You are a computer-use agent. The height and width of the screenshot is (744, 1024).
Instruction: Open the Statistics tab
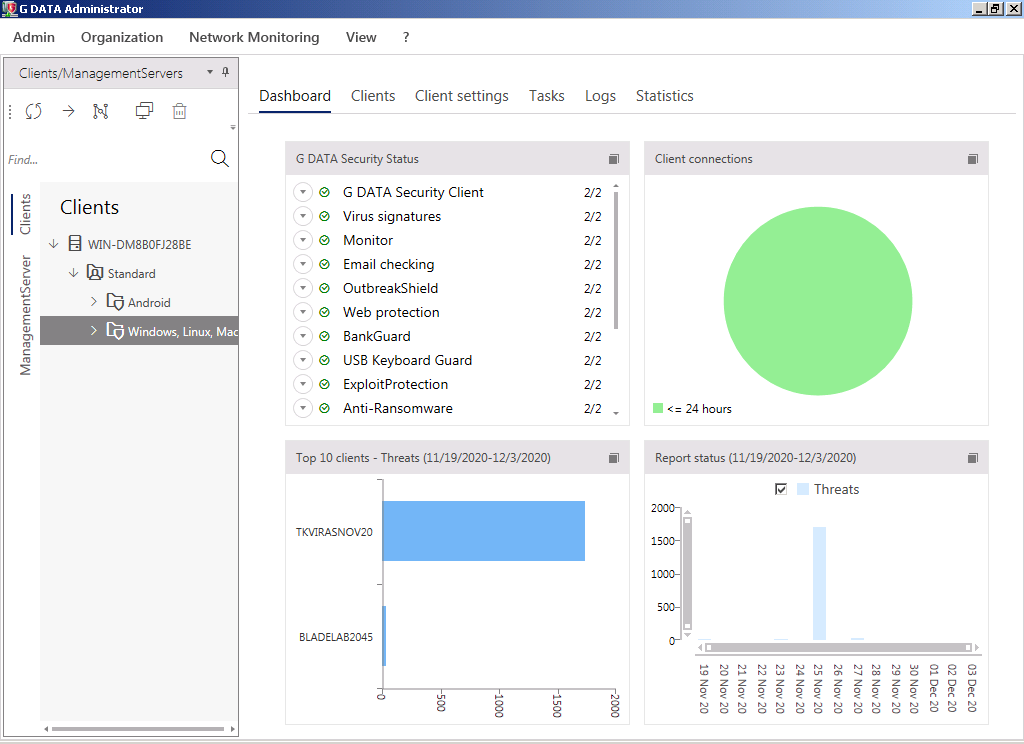664,96
